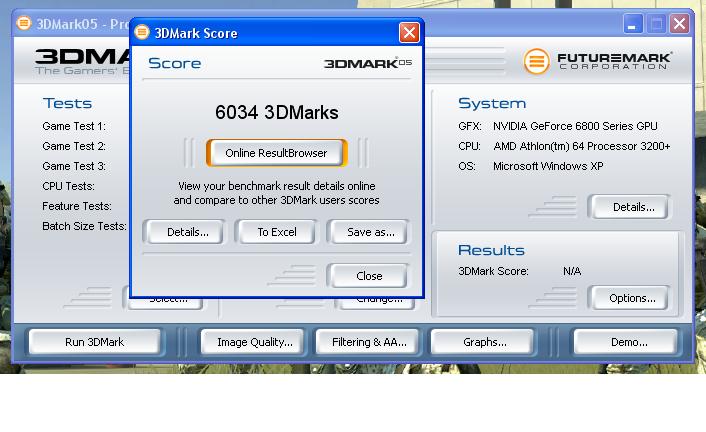Open the Image Quality... tool

coord(254,342)
